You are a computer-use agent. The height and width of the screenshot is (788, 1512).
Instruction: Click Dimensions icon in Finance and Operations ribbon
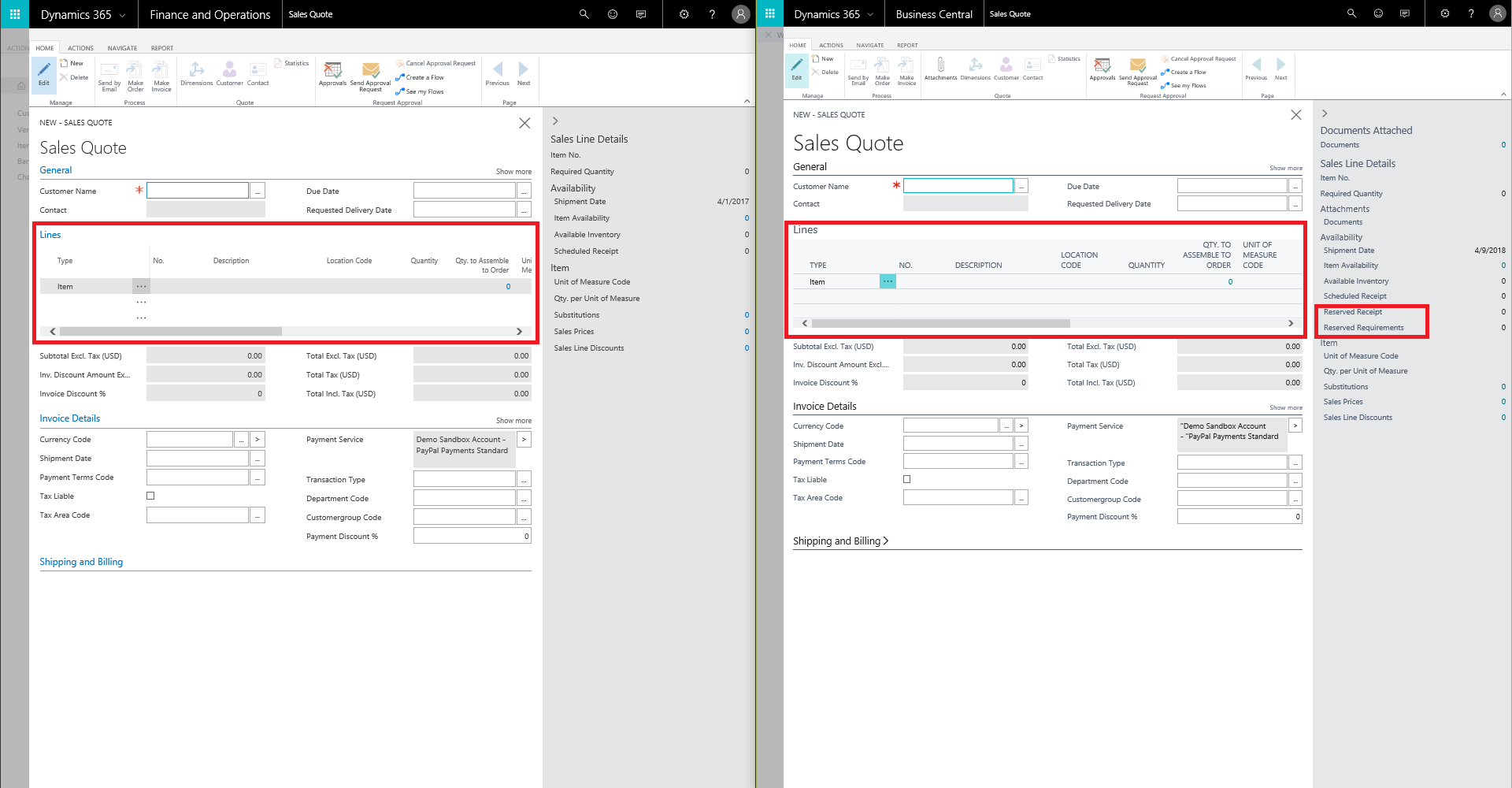coord(197,73)
